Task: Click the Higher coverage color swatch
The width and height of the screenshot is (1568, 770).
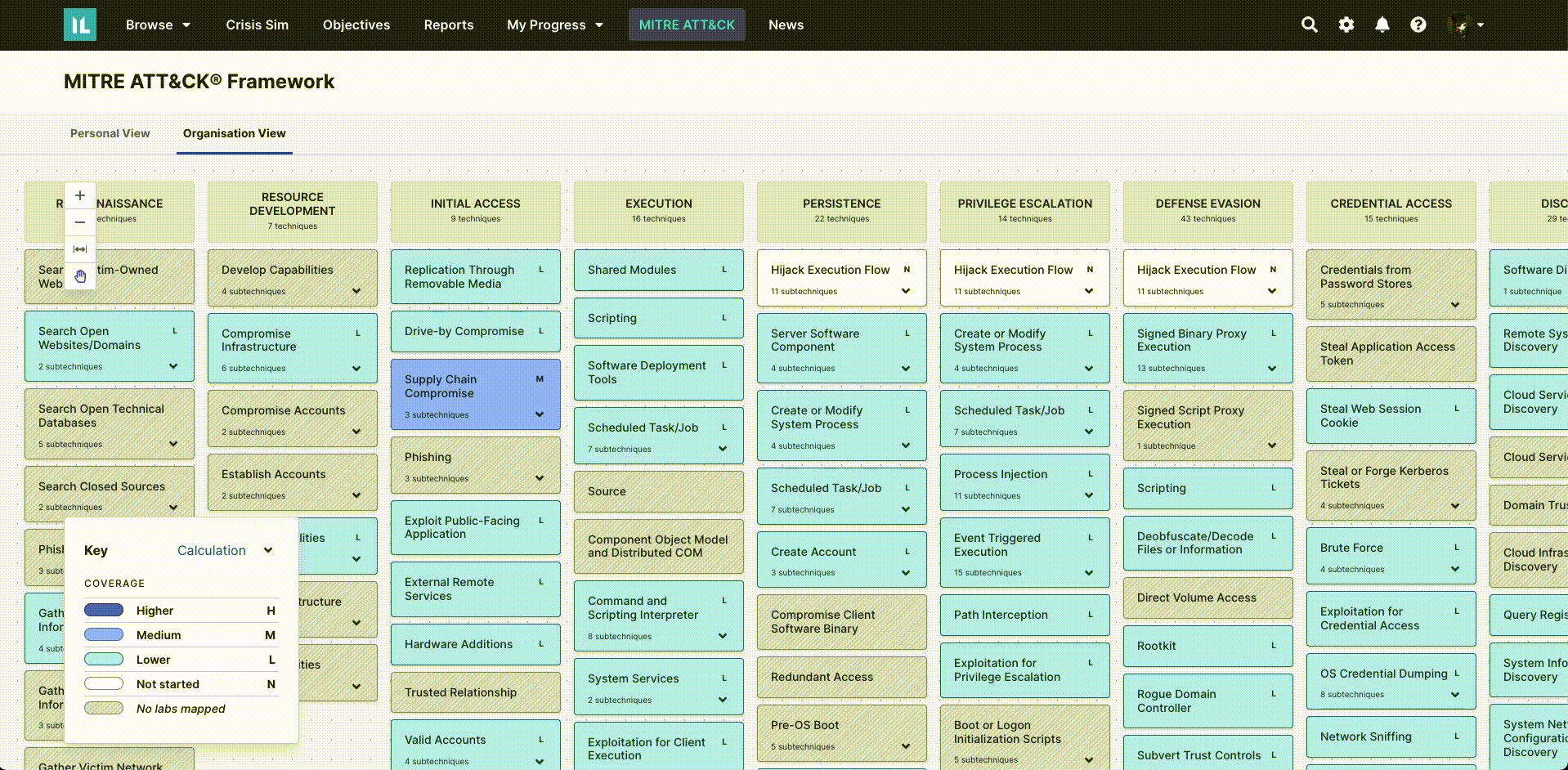Action: (x=104, y=611)
